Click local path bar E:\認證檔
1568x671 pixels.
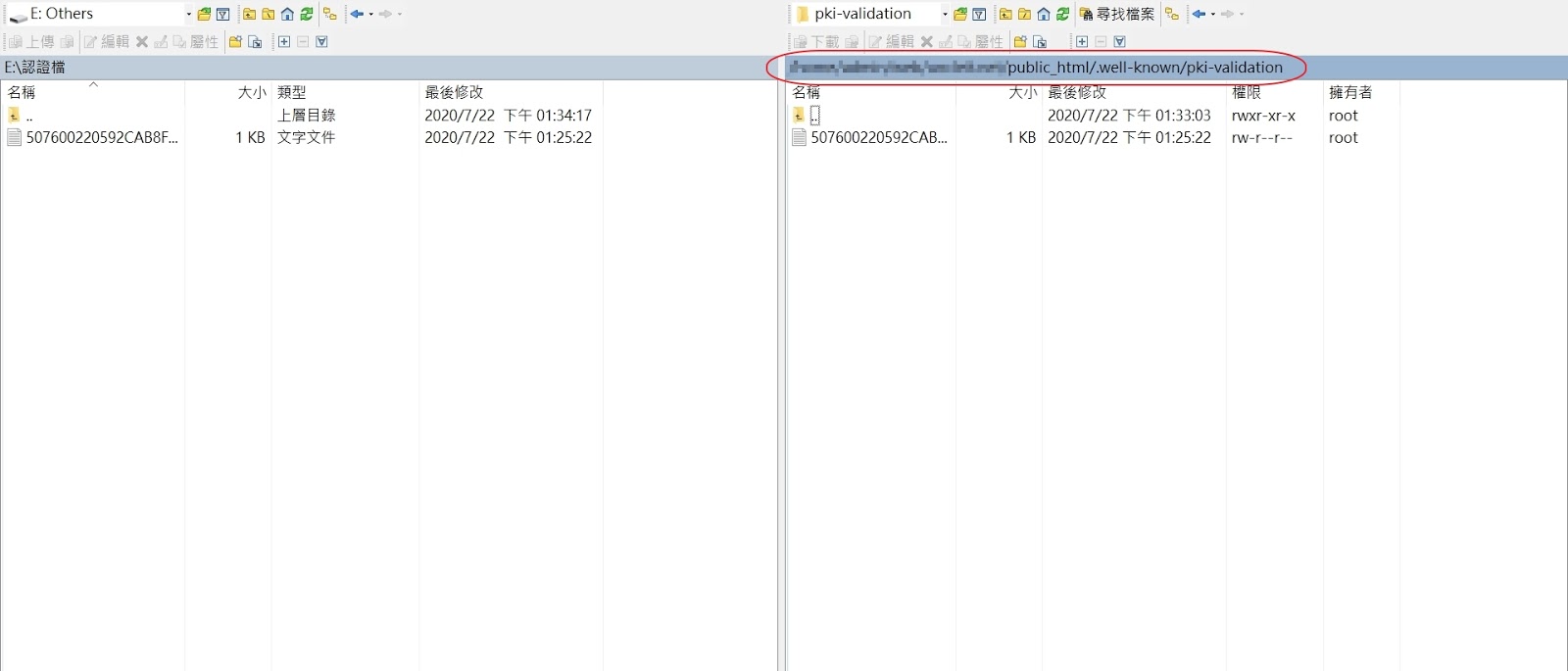pos(389,67)
